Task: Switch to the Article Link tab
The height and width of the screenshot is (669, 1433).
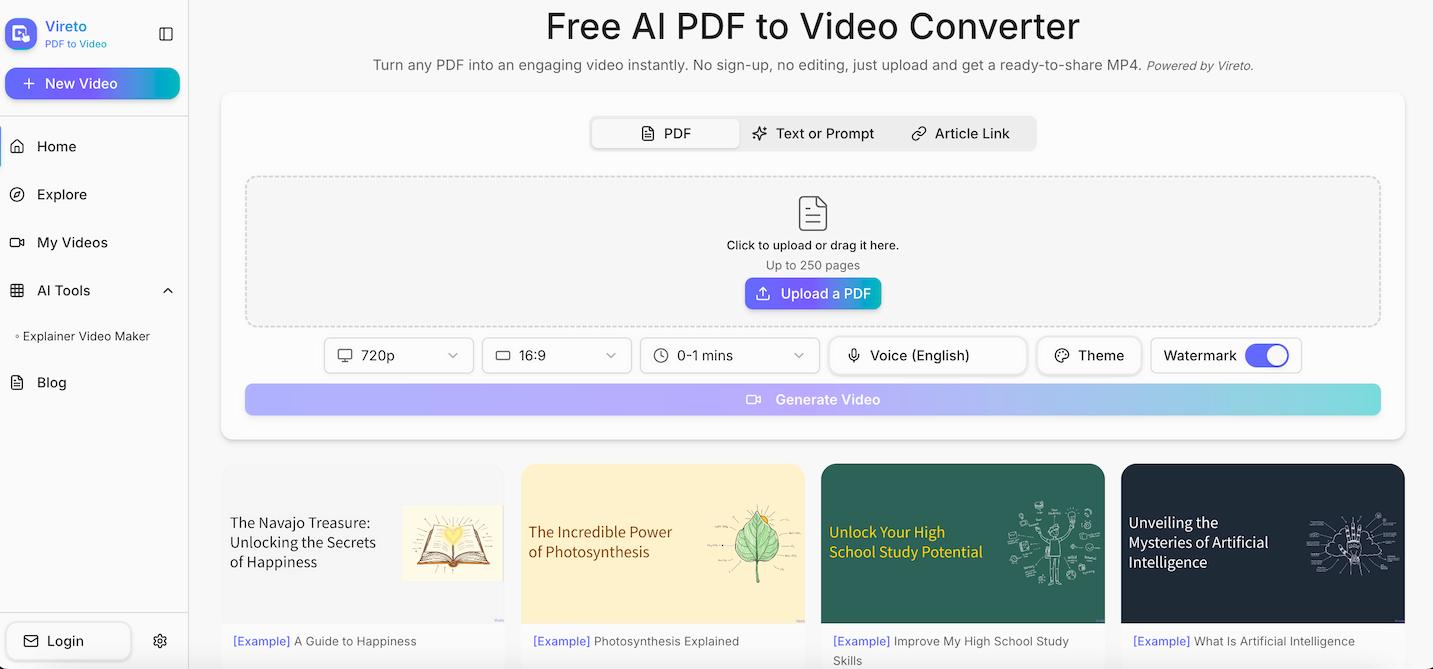Action: 961,133
